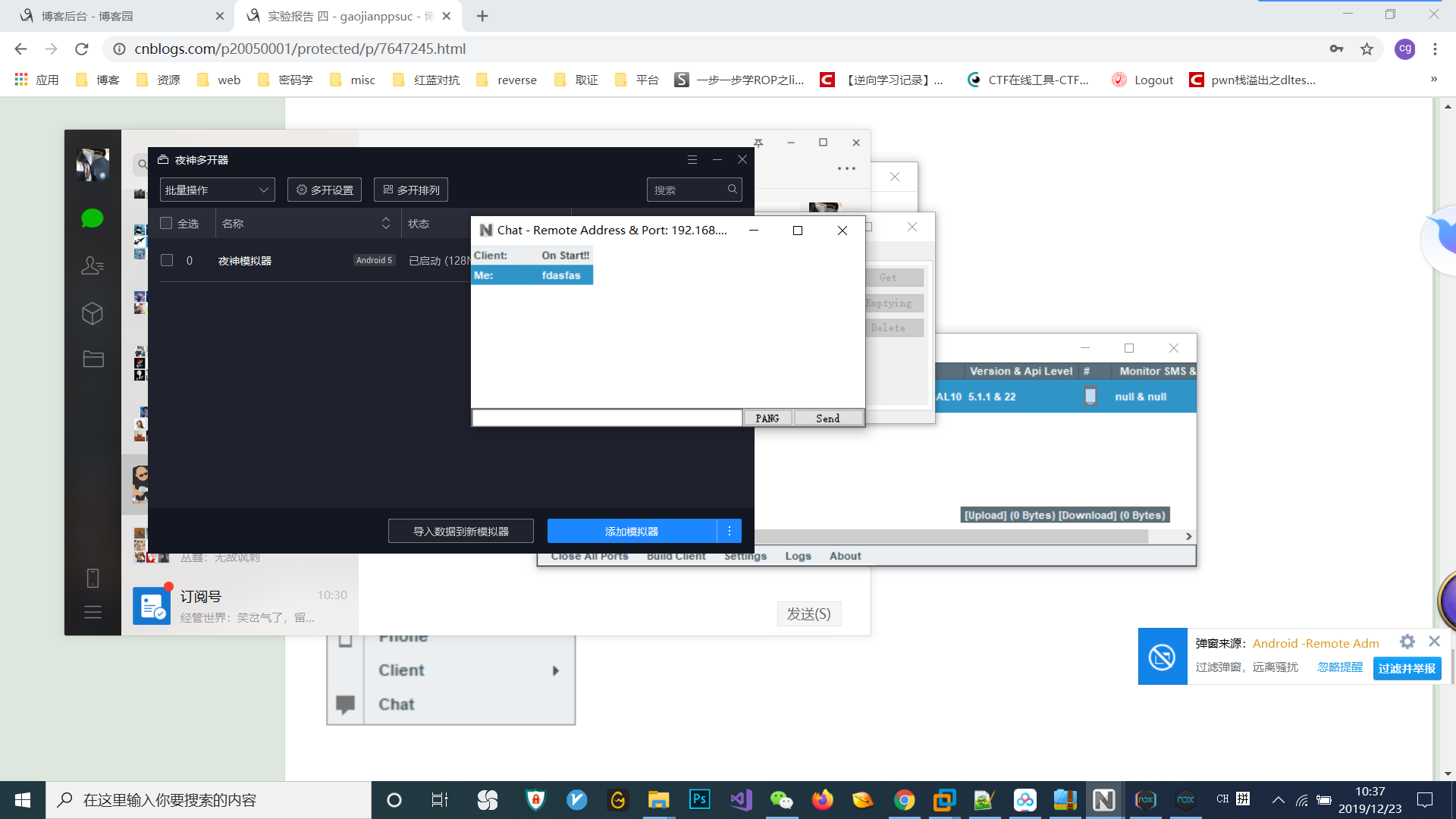Viewport: 1456px width, 819px height.
Task: Open WeChat contacts icon in sidebar
Action: 92,265
